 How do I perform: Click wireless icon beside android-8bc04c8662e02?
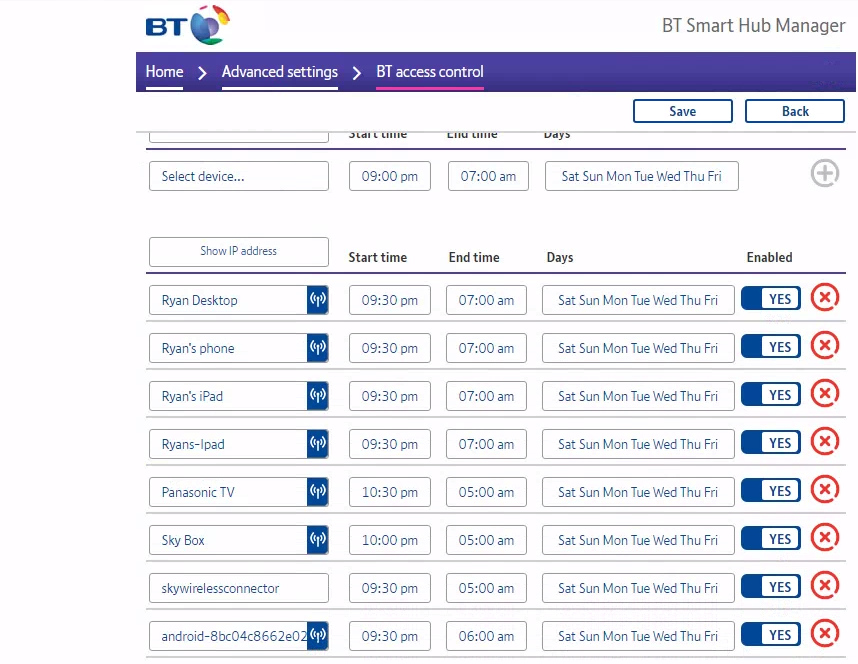[x=317, y=636]
